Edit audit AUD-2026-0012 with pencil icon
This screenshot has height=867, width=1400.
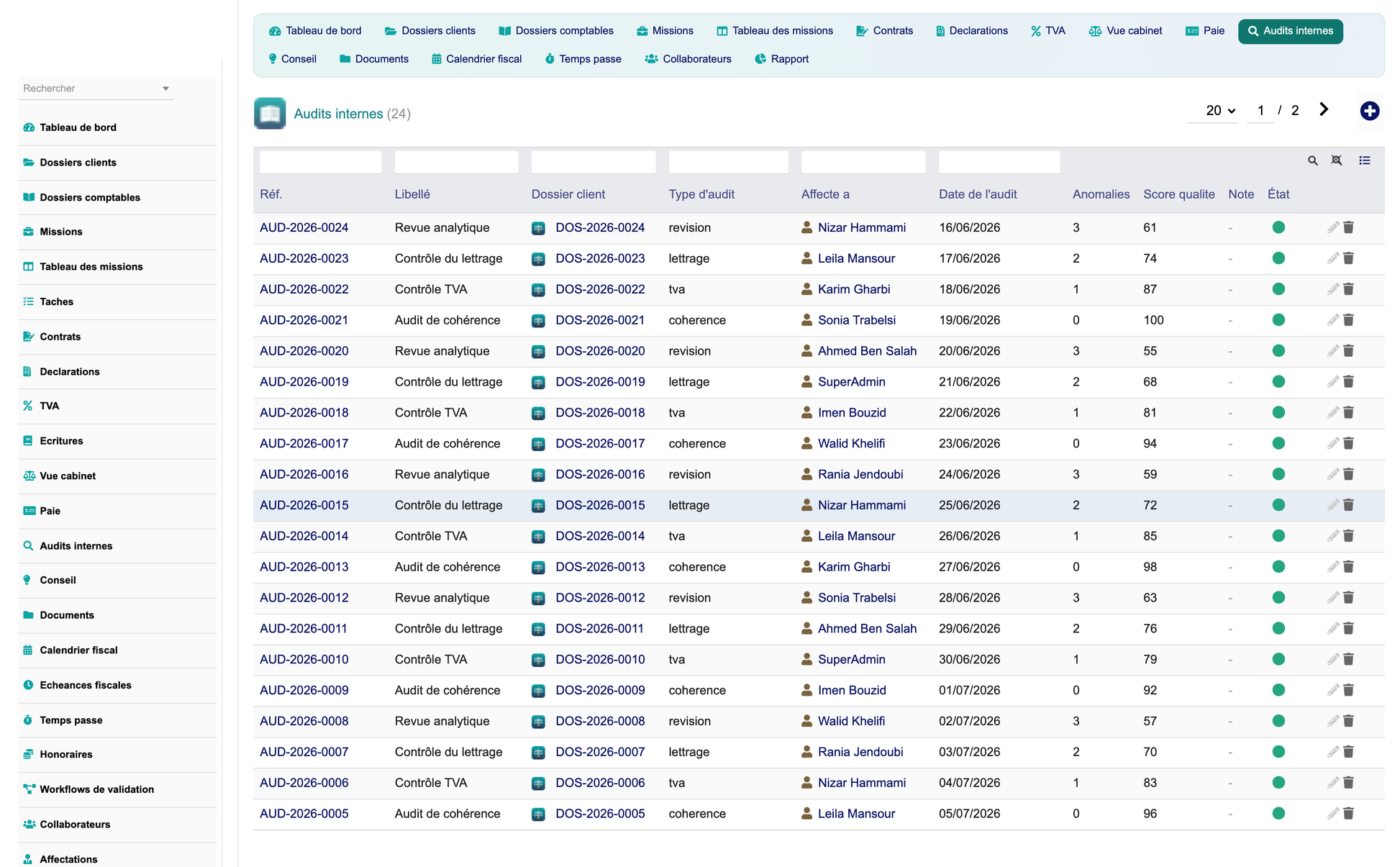(x=1332, y=598)
